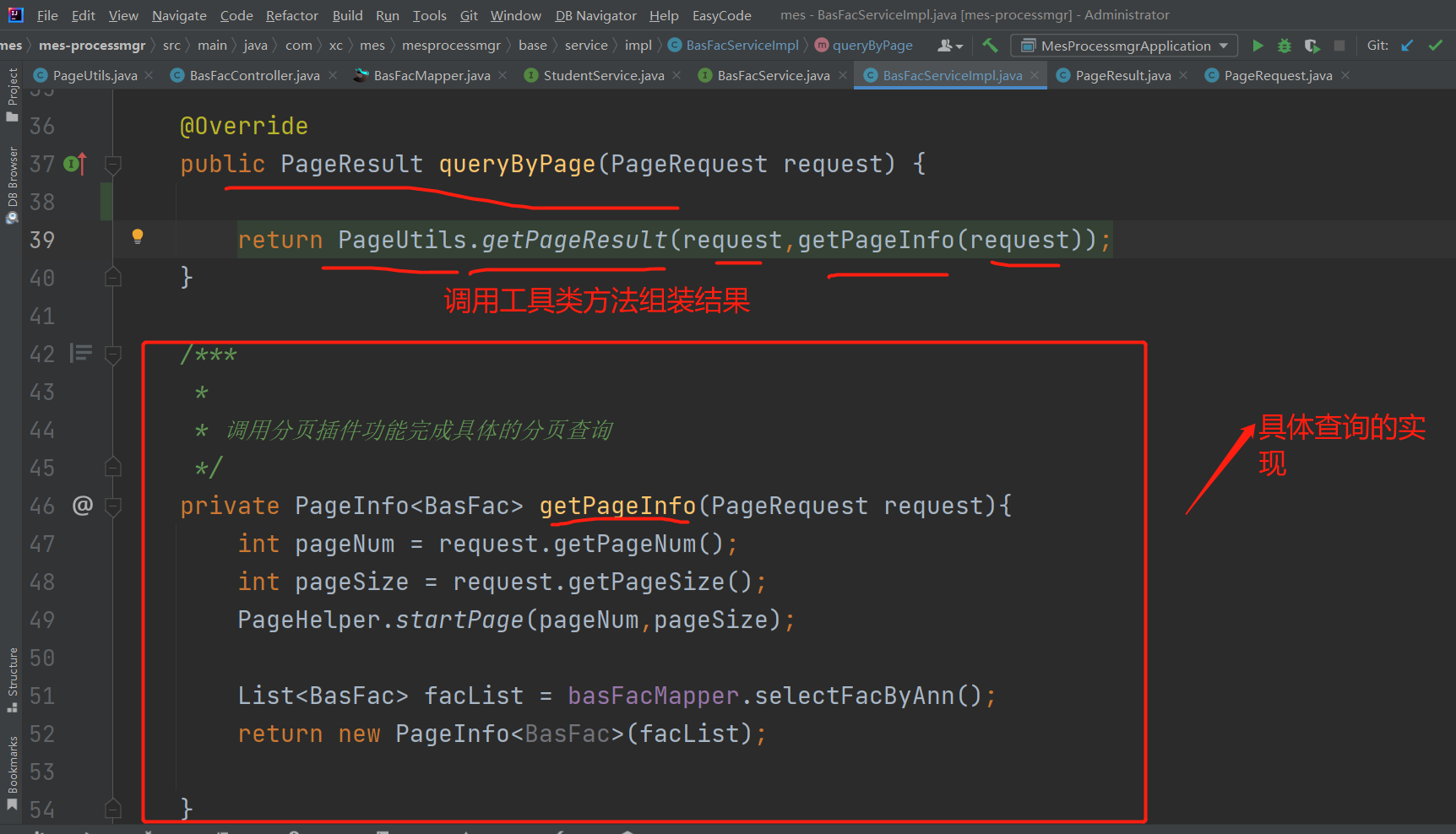Image resolution: width=1456 pixels, height=834 pixels.
Task: Build the project with the hammer icon
Action: coord(990,46)
